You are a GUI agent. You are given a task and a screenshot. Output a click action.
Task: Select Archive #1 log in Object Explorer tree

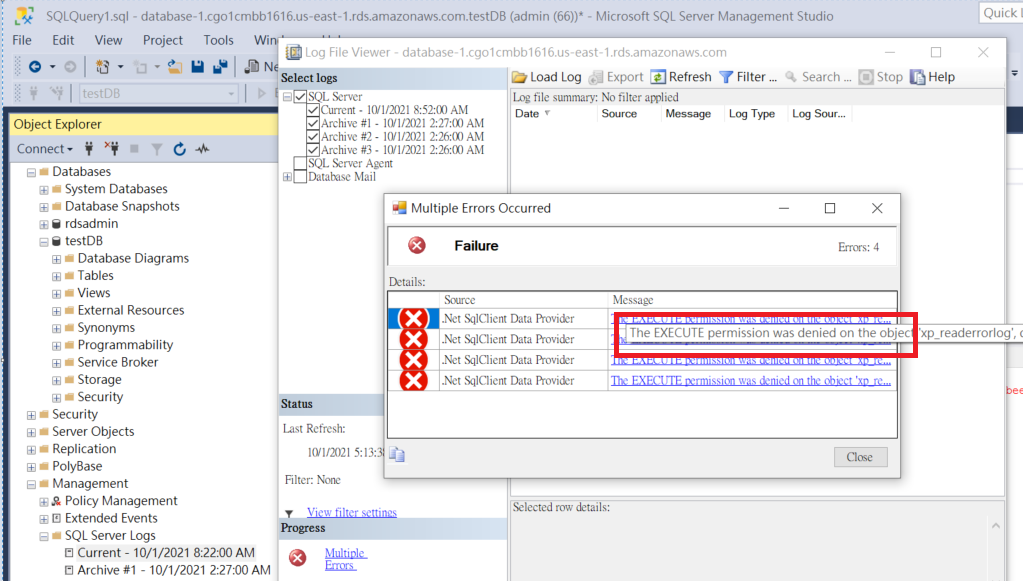pyautogui.click(x=174, y=570)
